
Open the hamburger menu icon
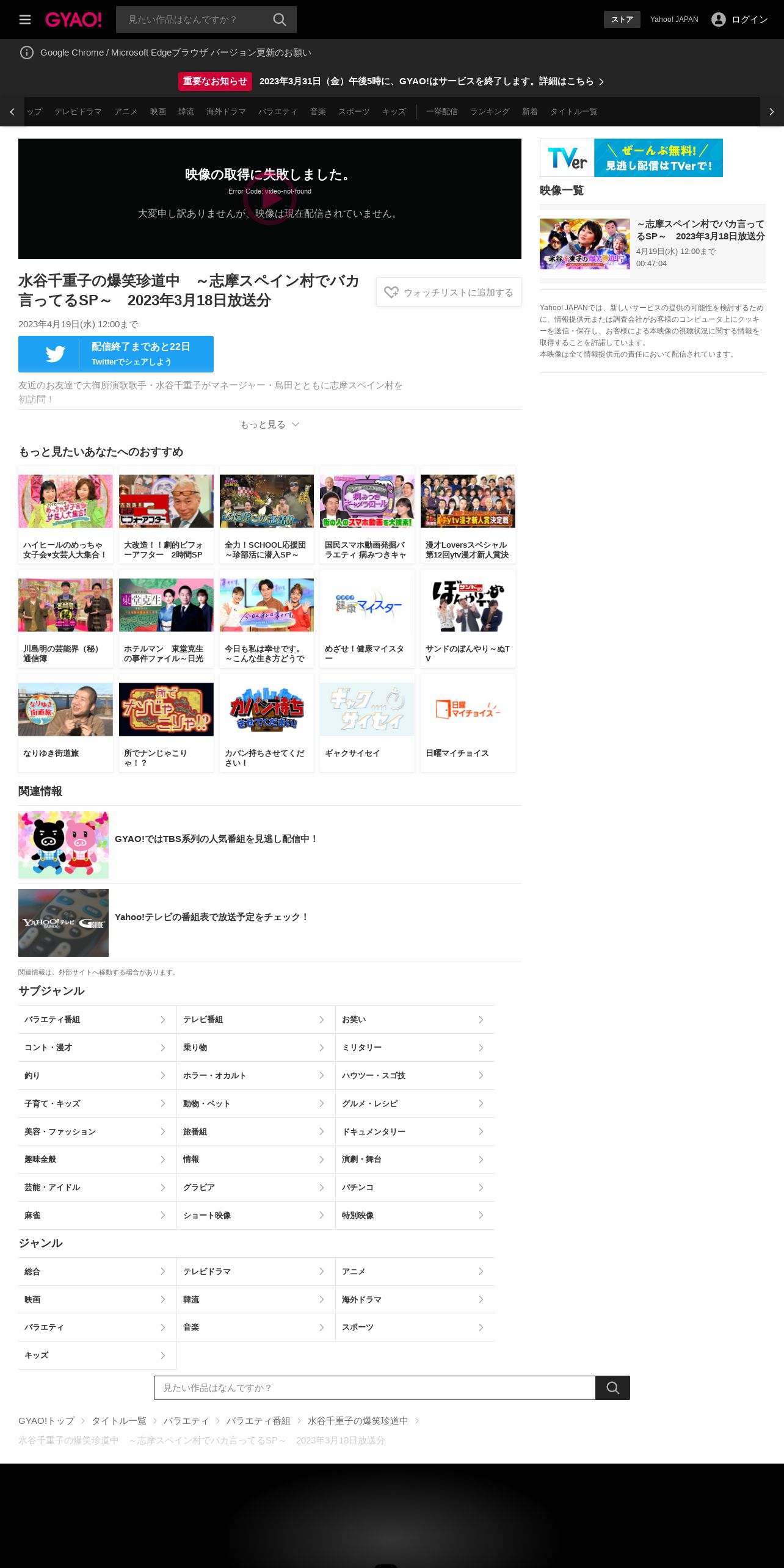(x=25, y=20)
